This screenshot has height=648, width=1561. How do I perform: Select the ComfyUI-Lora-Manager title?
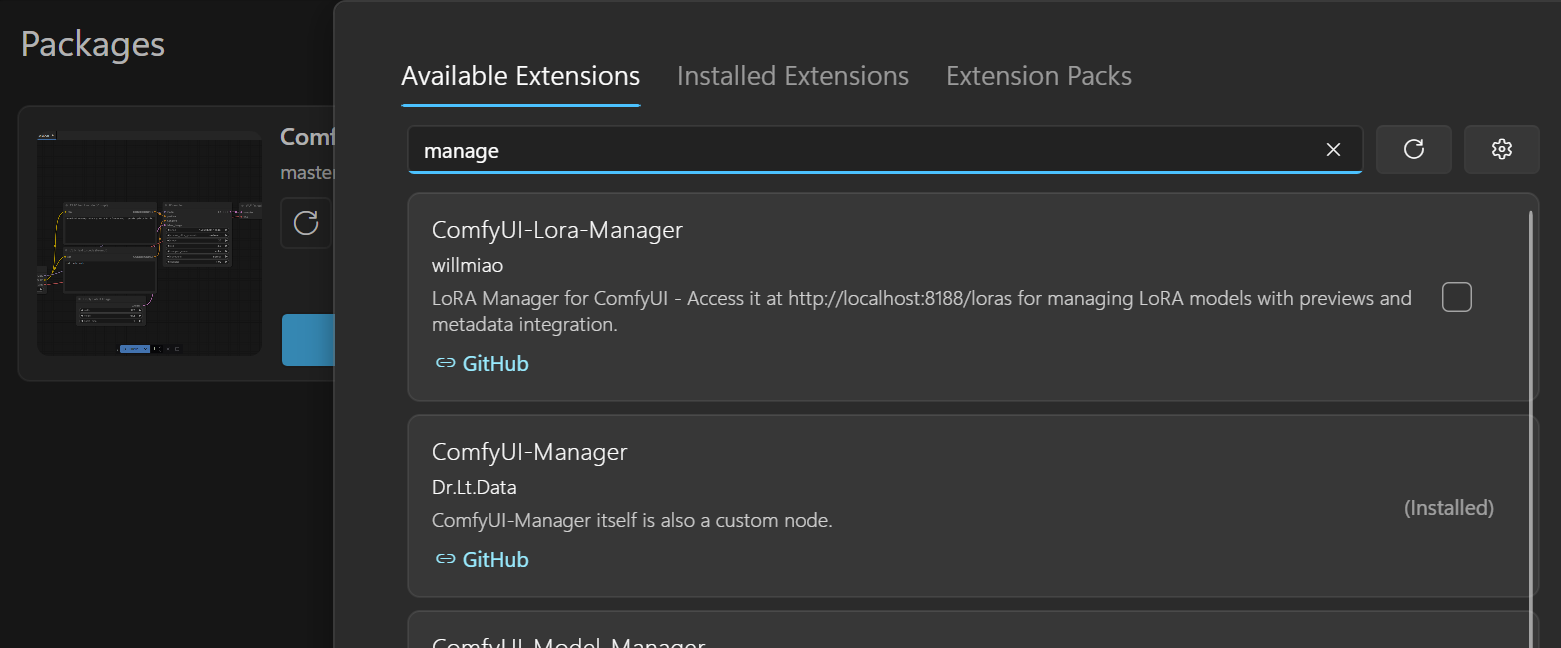[x=557, y=230]
